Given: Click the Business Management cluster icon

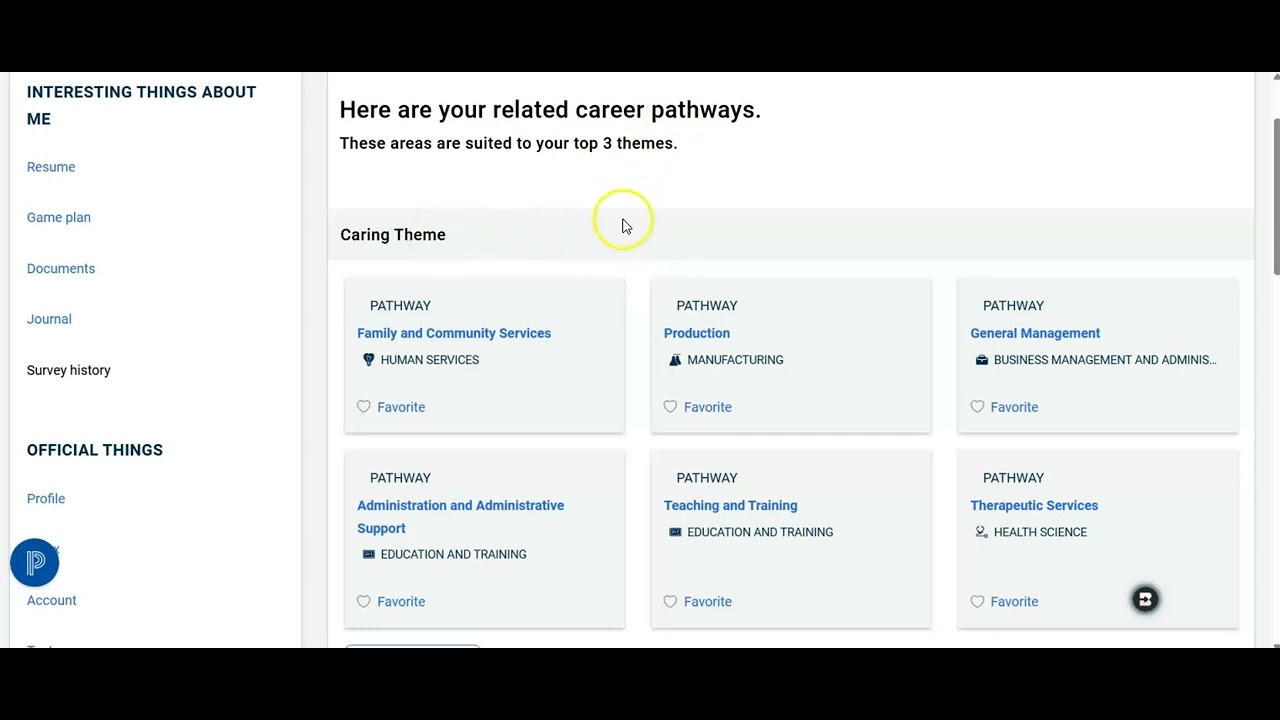Looking at the screenshot, I should (x=981, y=360).
